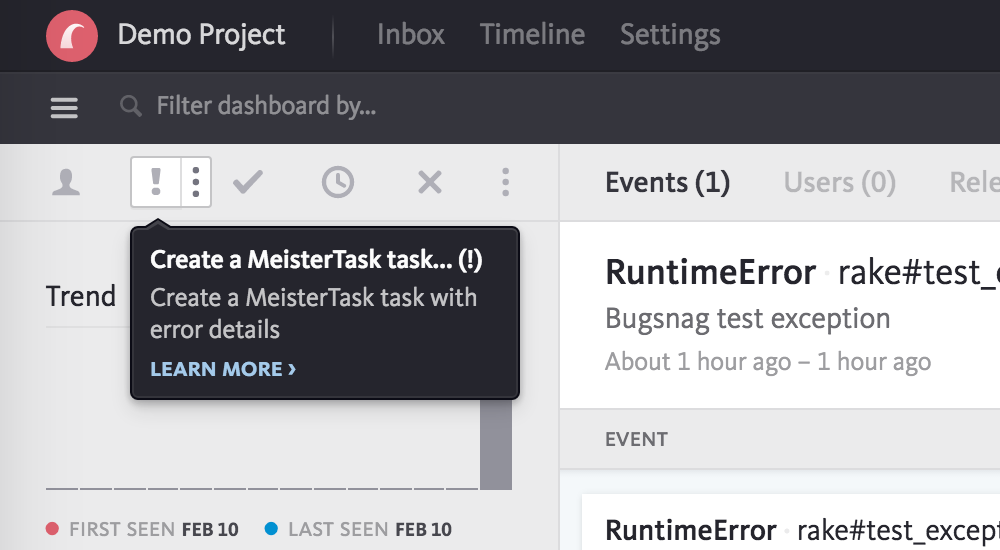The height and width of the screenshot is (550, 1000).
Task: Open the hamburger sidebar menu
Action: (64, 107)
